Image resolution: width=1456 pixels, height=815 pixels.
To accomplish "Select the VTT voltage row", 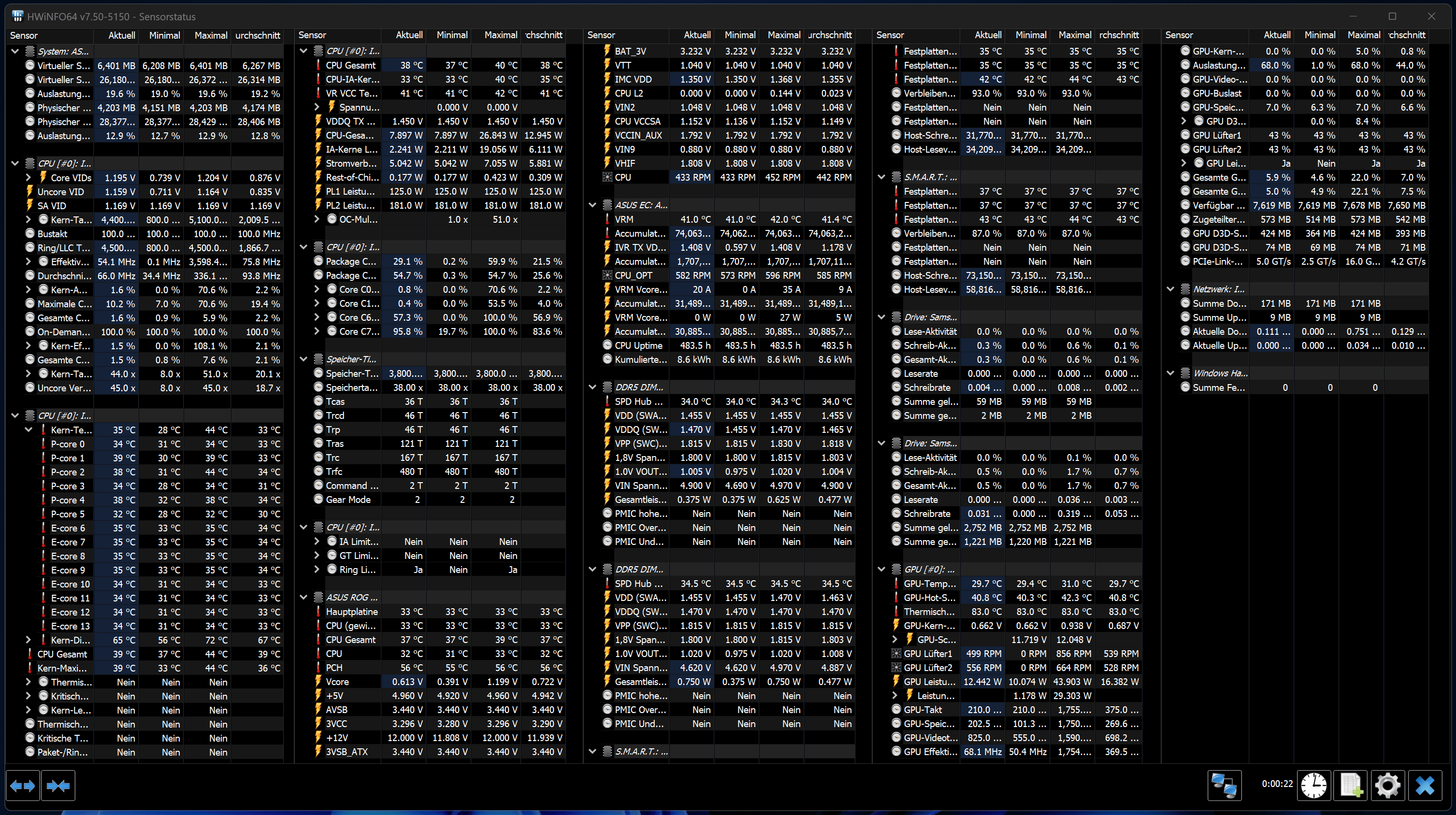I will pos(720,65).
